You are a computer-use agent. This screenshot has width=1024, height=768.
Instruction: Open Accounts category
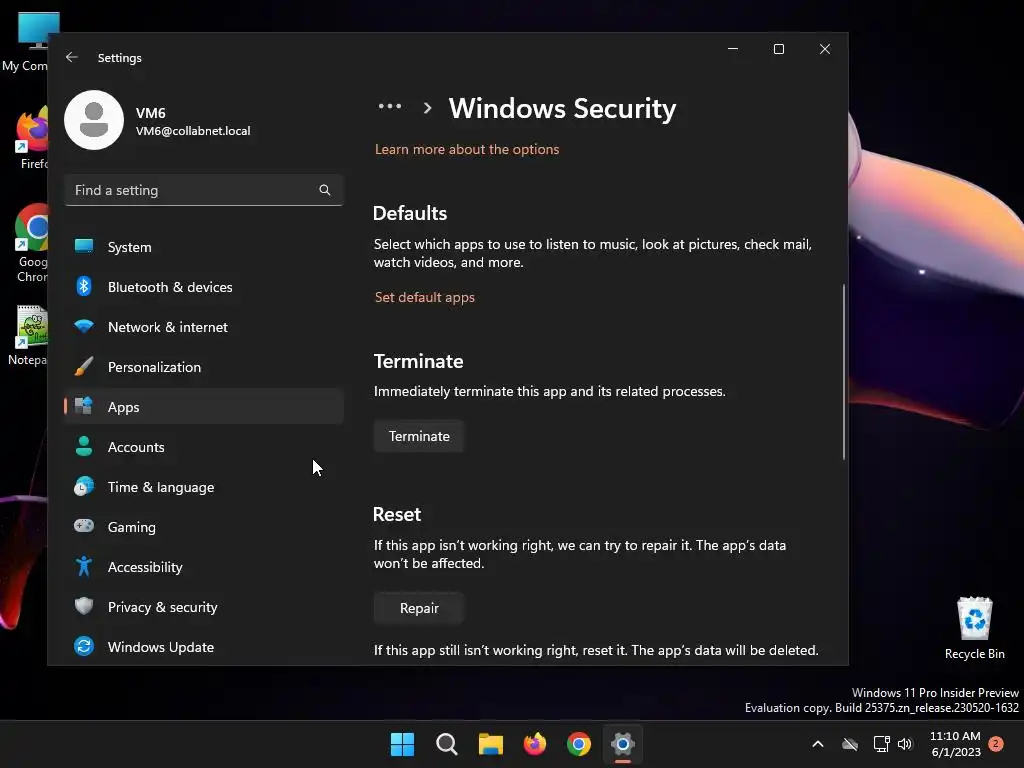(204, 447)
